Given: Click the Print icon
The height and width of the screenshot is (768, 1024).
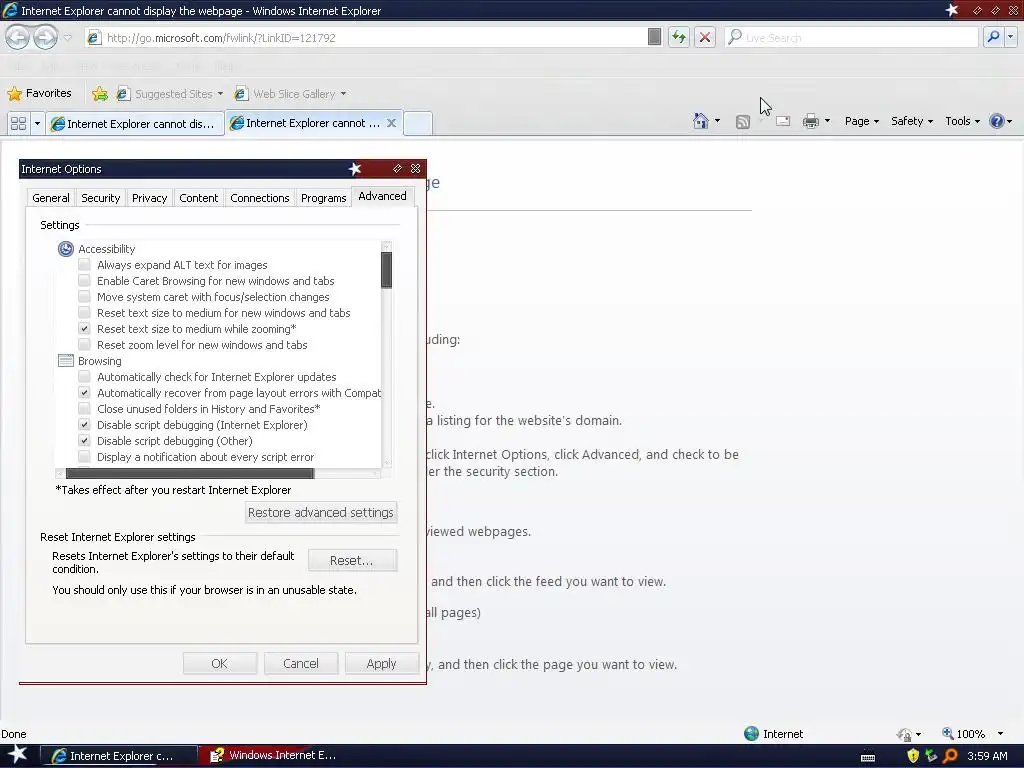Looking at the screenshot, I should pos(810,121).
